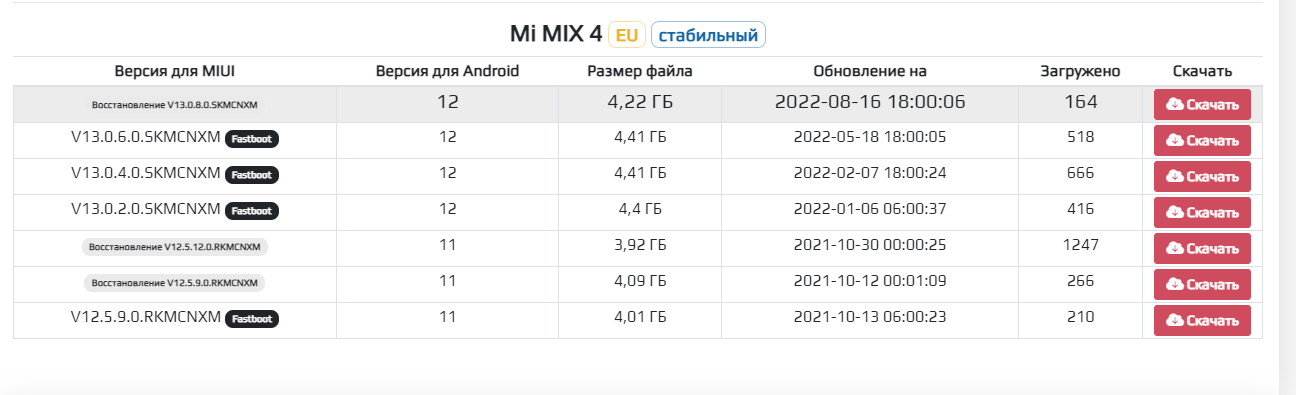Download the V13.0.8.0.SKMCNXM recovery ROM
This screenshot has width=1296, height=395.
1202,105
